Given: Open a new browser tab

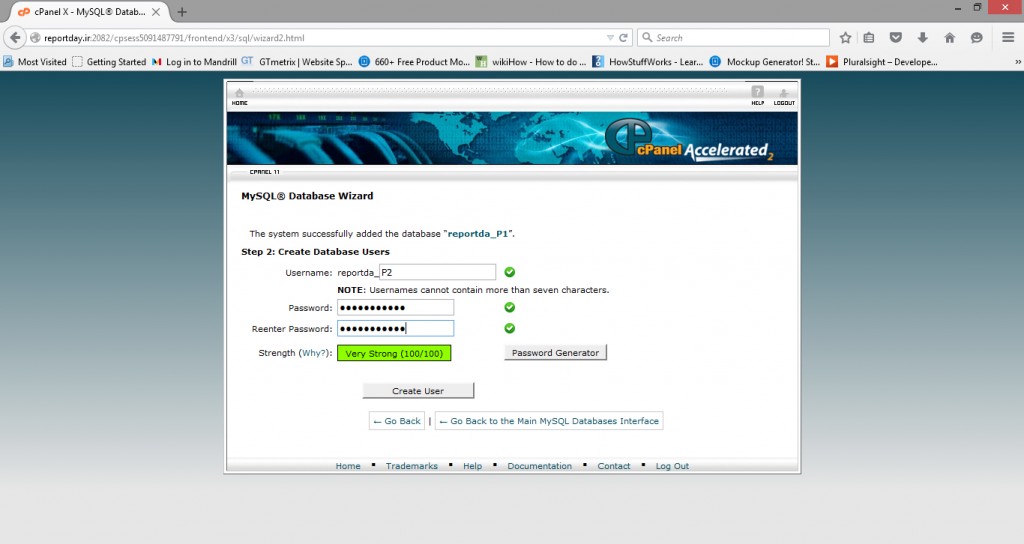Looking at the screenshot, I should point(182,11).
